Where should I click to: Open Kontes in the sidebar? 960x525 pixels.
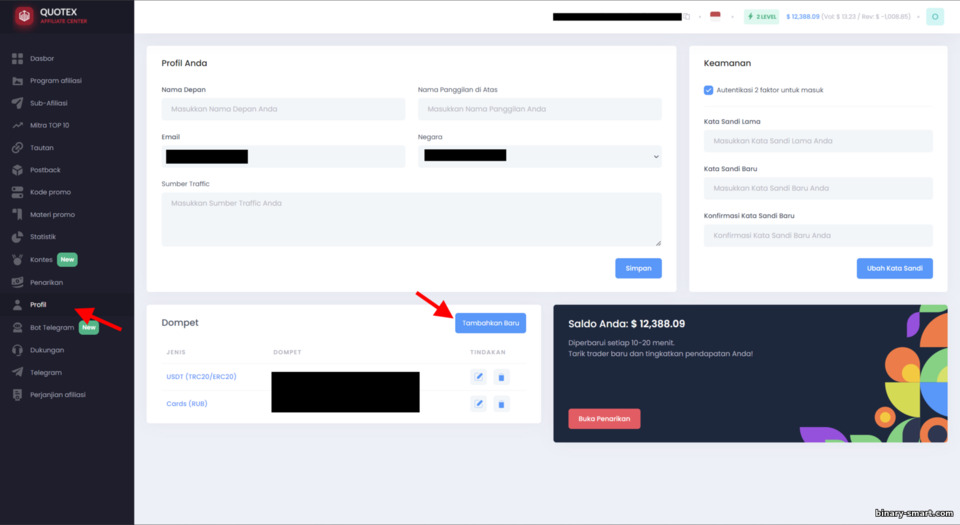[41, 259]
